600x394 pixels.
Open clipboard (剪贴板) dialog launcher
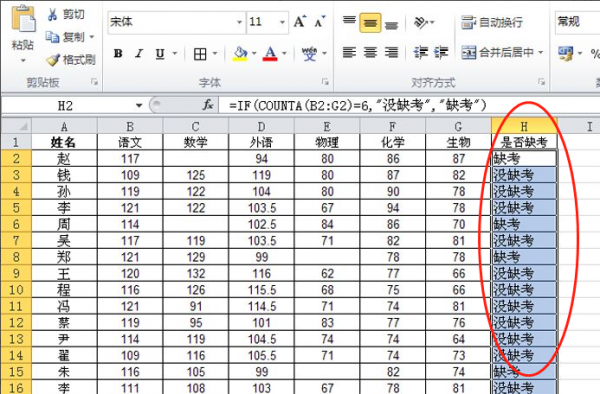tap(94, 81)
